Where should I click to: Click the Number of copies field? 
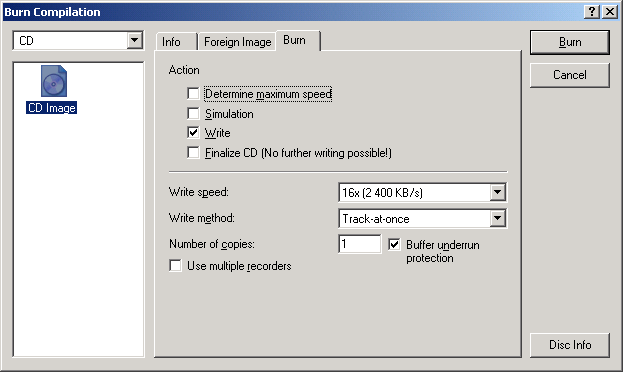tap(360, 244)
